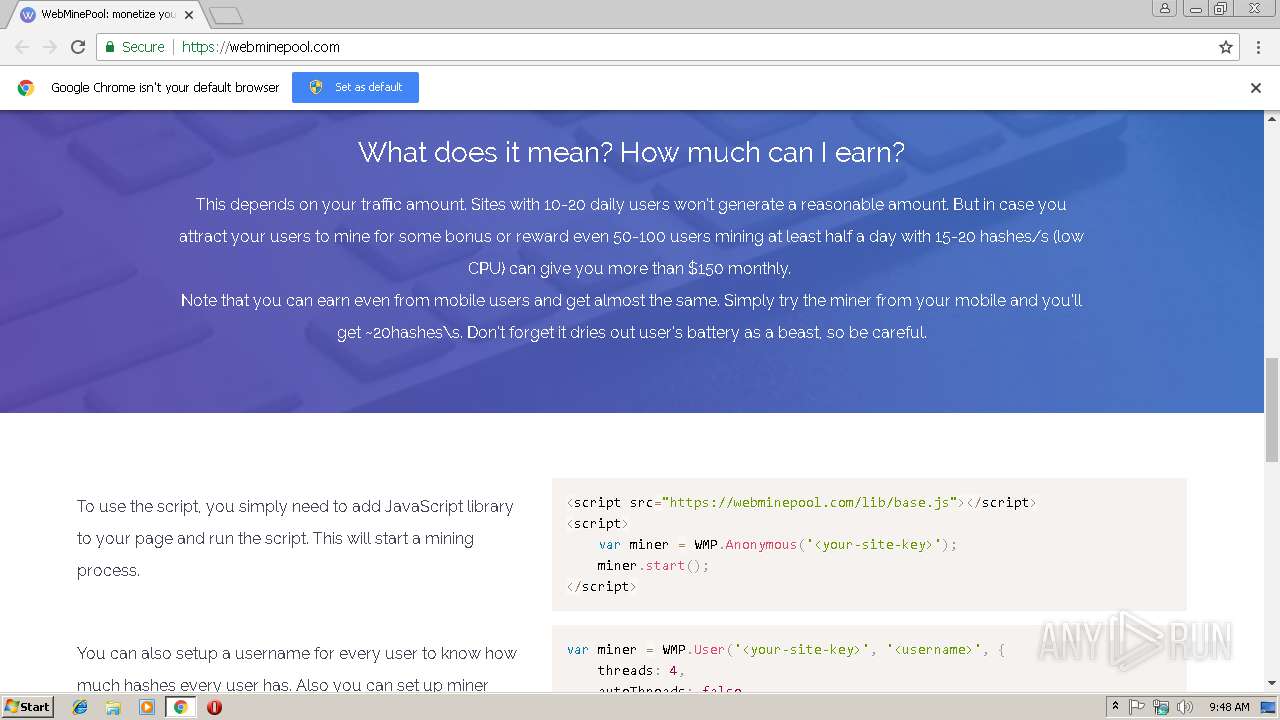Click the 'Note that you can earn' sentence

click(x=631, y=316)
